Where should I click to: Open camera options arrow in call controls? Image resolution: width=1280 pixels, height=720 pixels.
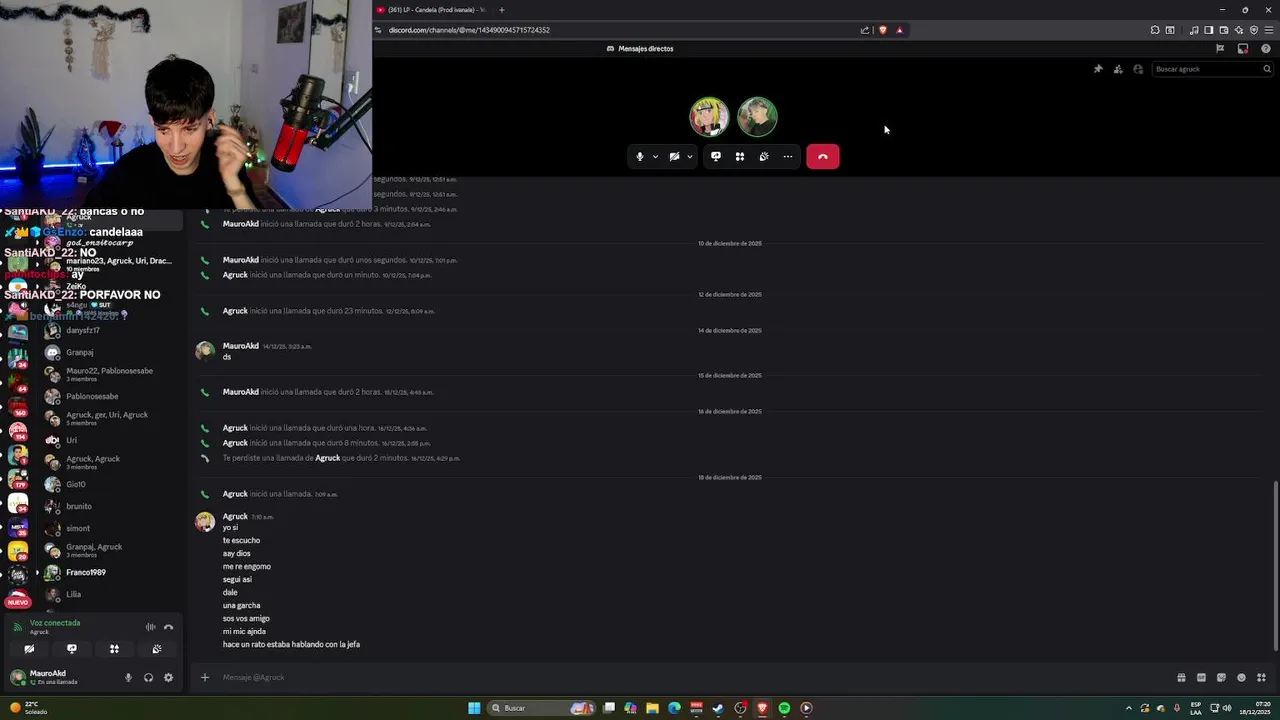pyautogui.click(x=689, y=156)
